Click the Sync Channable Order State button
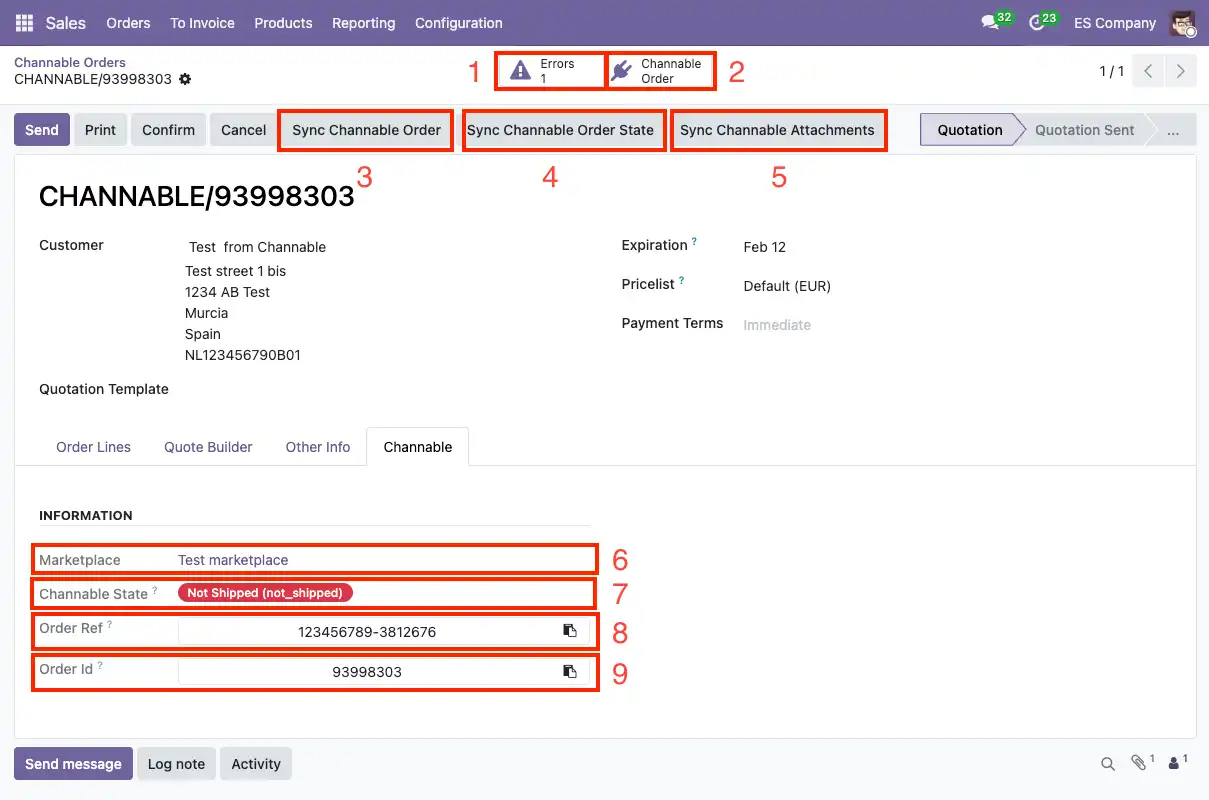1209x800 pixels. click(x=563, y=129)
